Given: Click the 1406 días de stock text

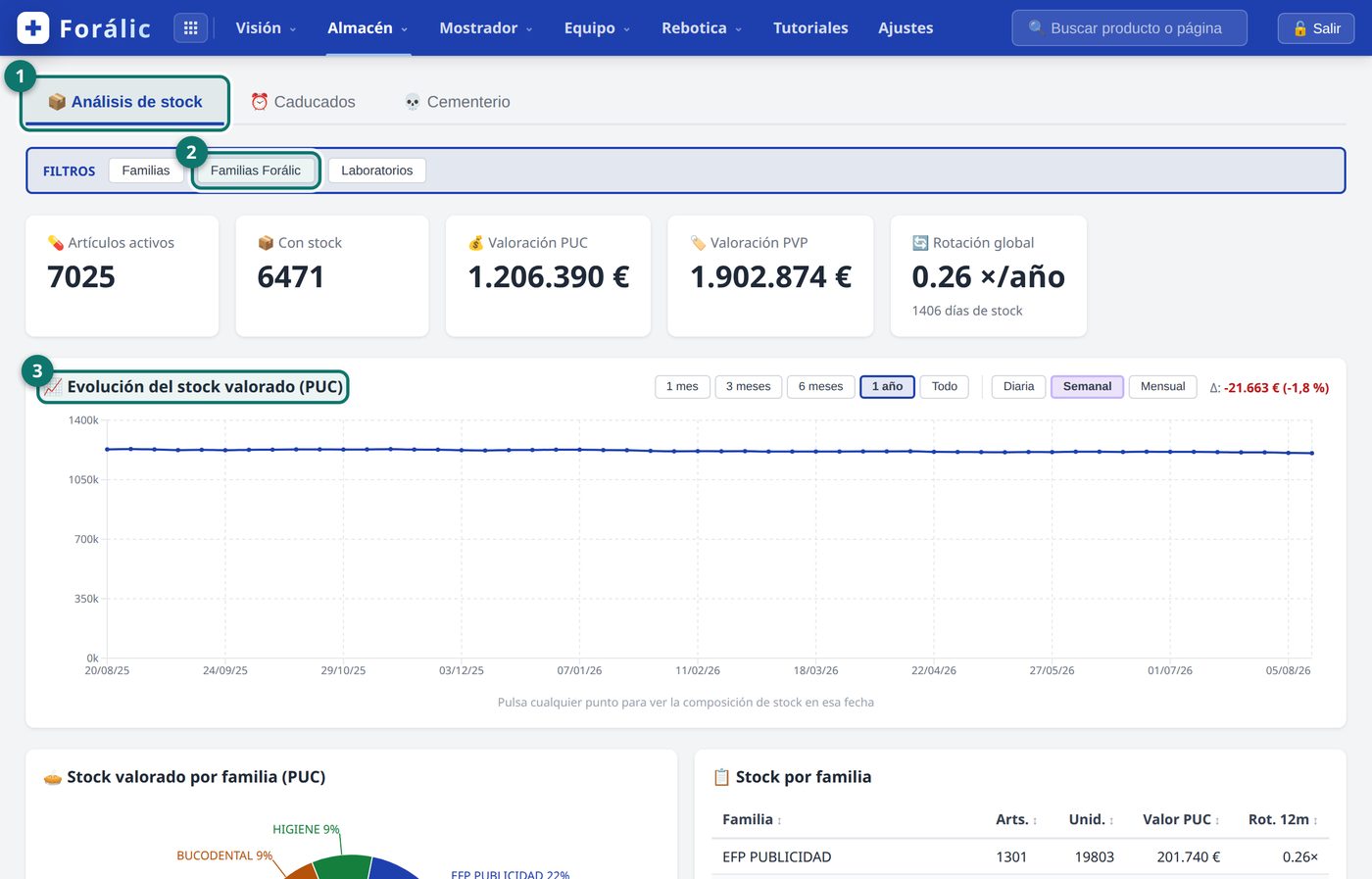Looking at the screenshot, I should tap(967, 311).
